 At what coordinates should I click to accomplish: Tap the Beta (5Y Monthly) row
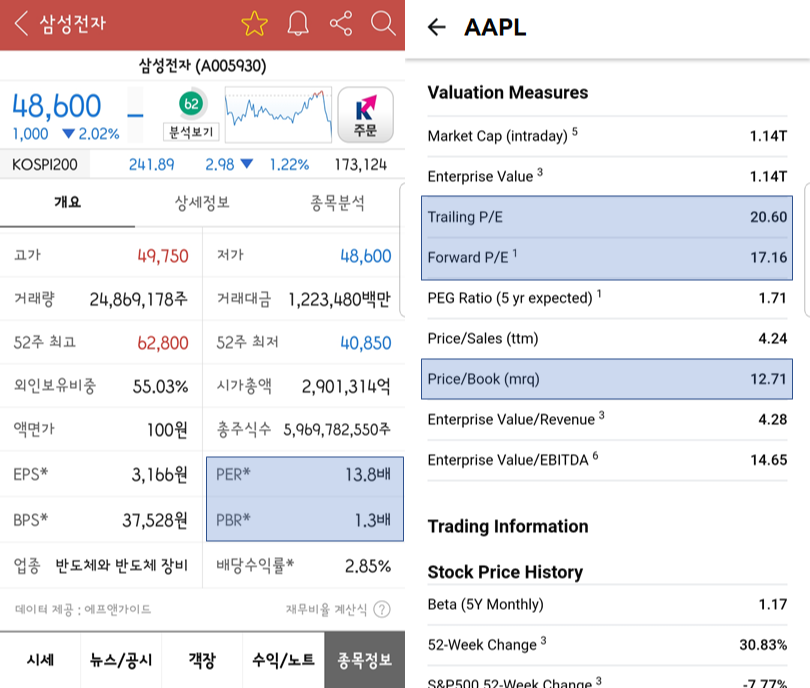point(607,604)
